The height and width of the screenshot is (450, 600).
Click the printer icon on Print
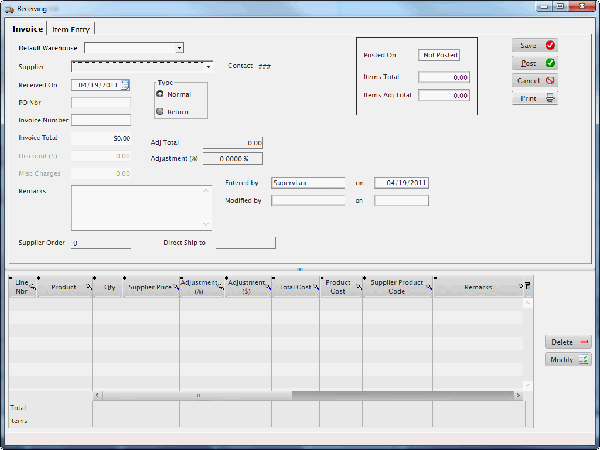(x=550, y=97)
